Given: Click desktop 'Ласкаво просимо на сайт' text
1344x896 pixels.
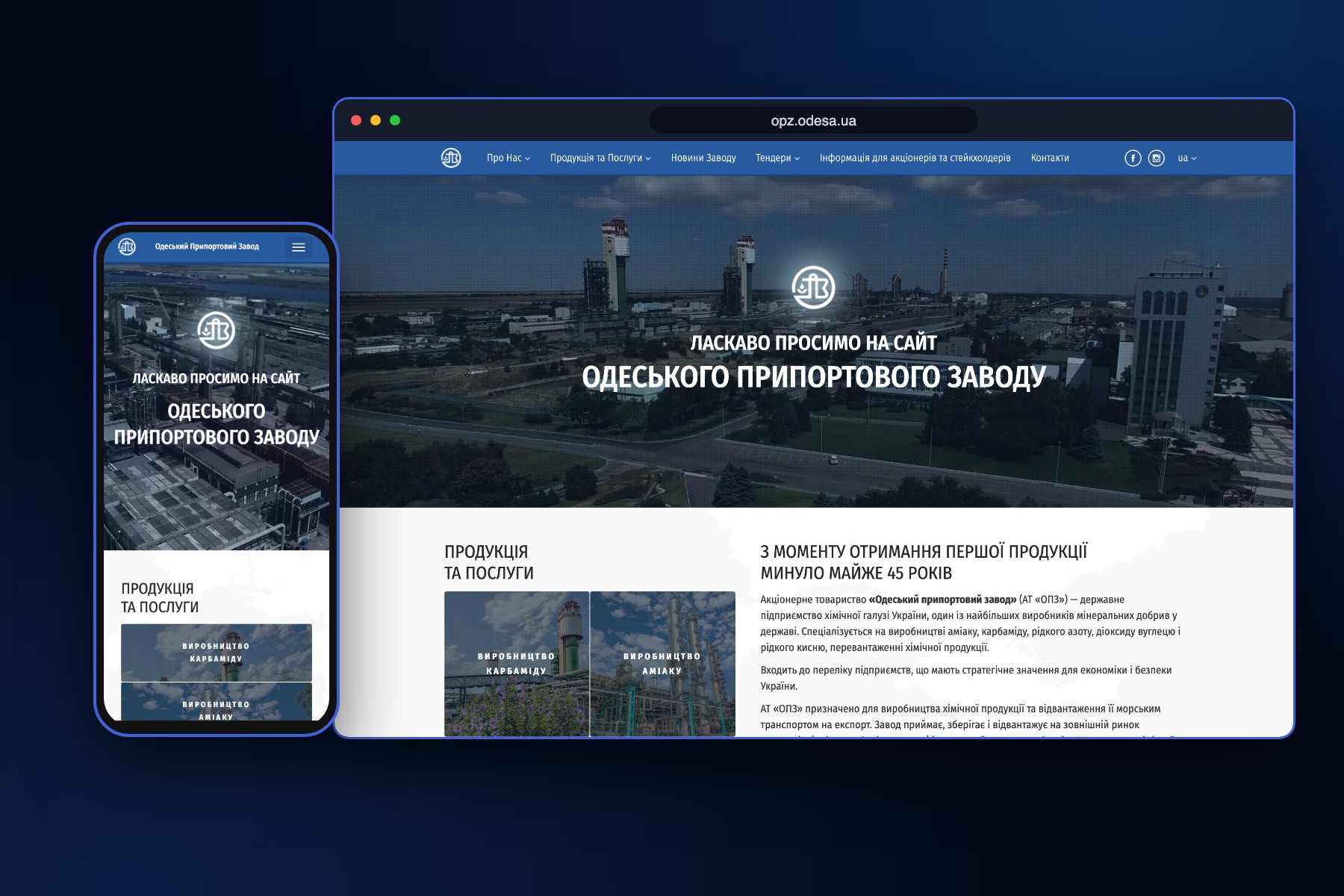Looking at the screenshot, I should pos(814,343).
